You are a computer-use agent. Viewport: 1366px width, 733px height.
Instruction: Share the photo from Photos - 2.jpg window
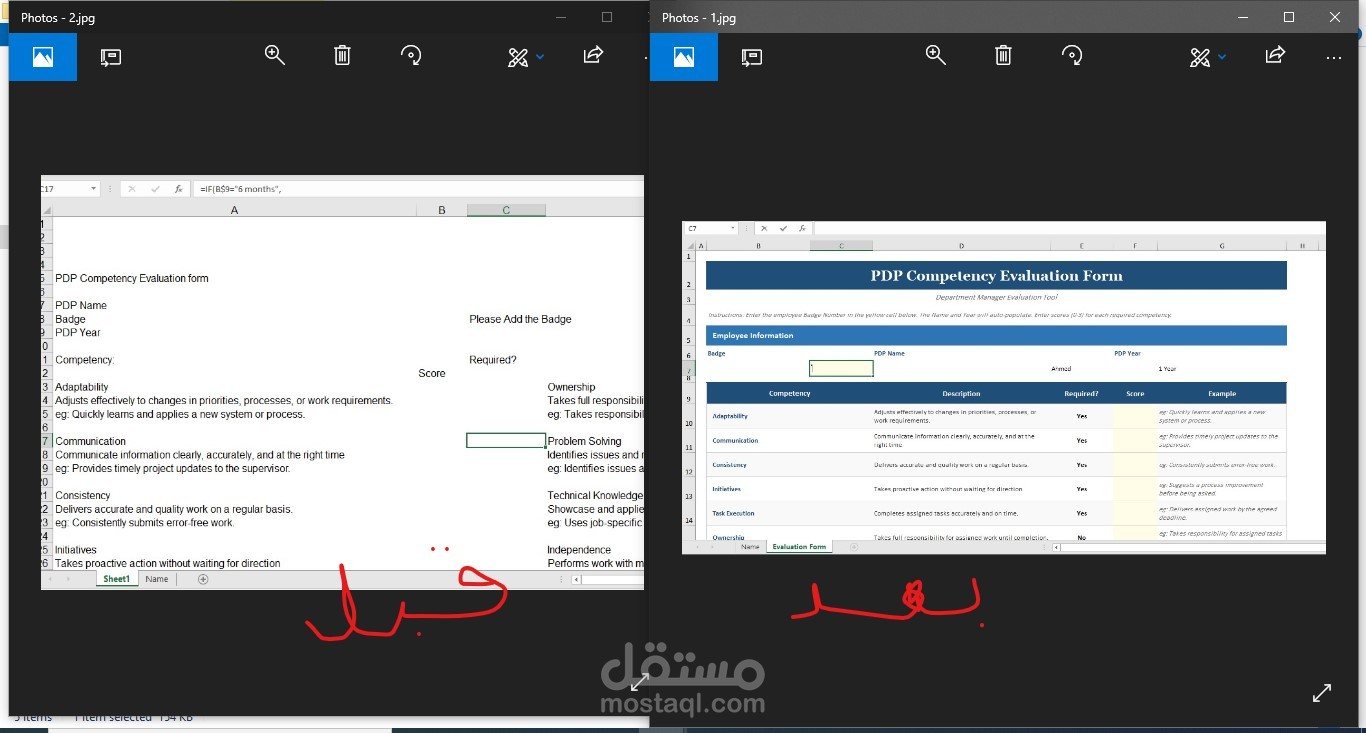point(593,55)
